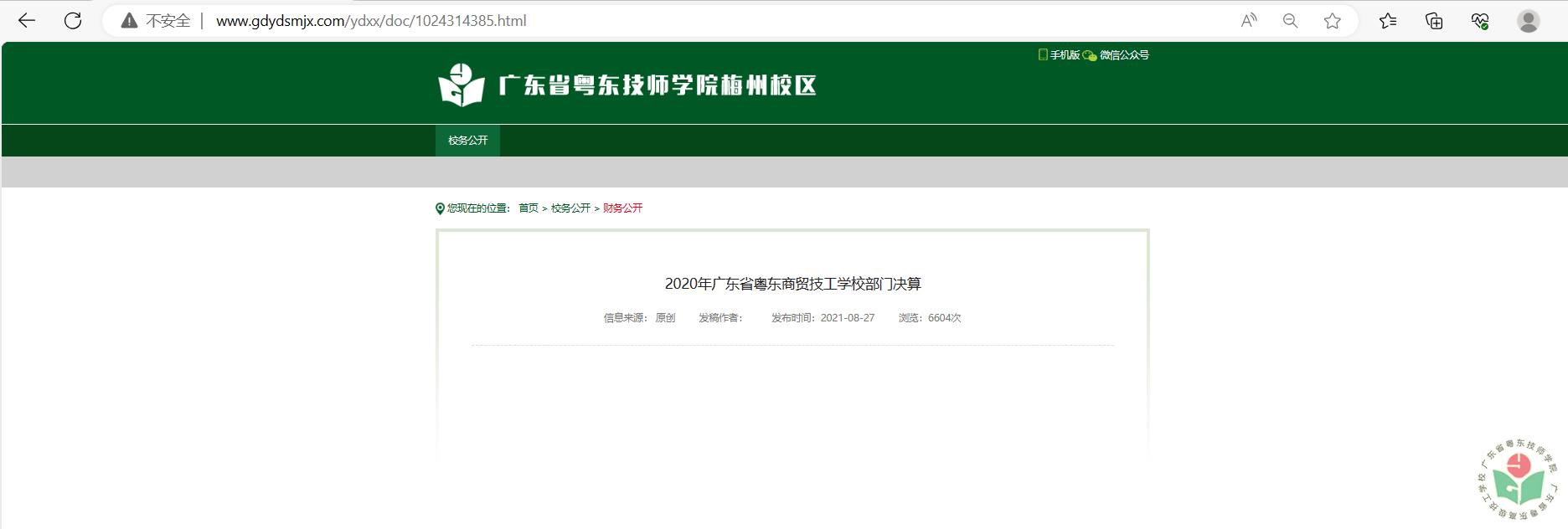Reload the page with the refresh icon
Screen dimensions: 1568x529
pyautogui.click(x=73, y=21)
